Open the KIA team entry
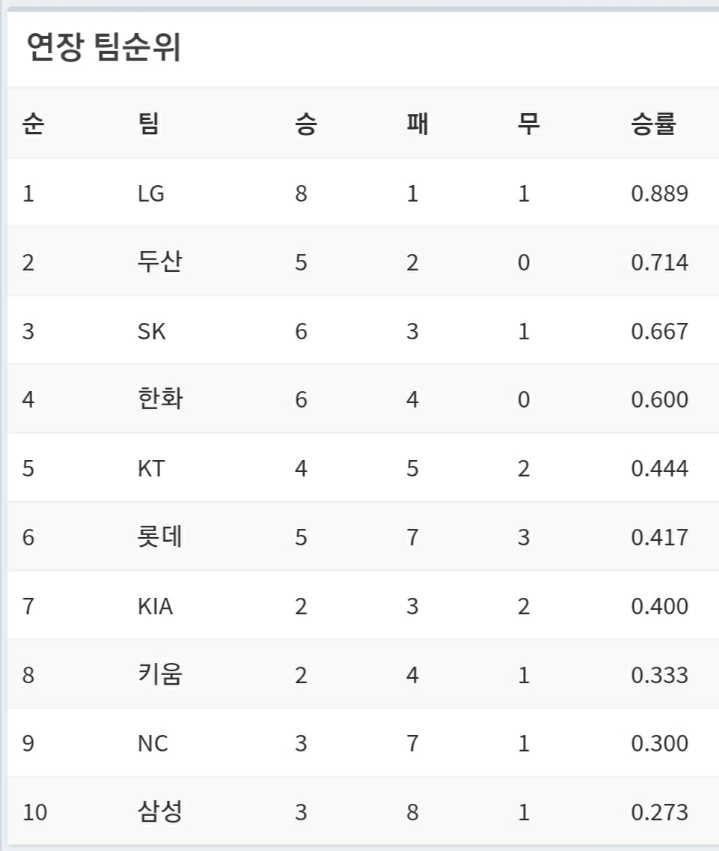The width and height of the screenshot is (719, 851). (155, 606)
